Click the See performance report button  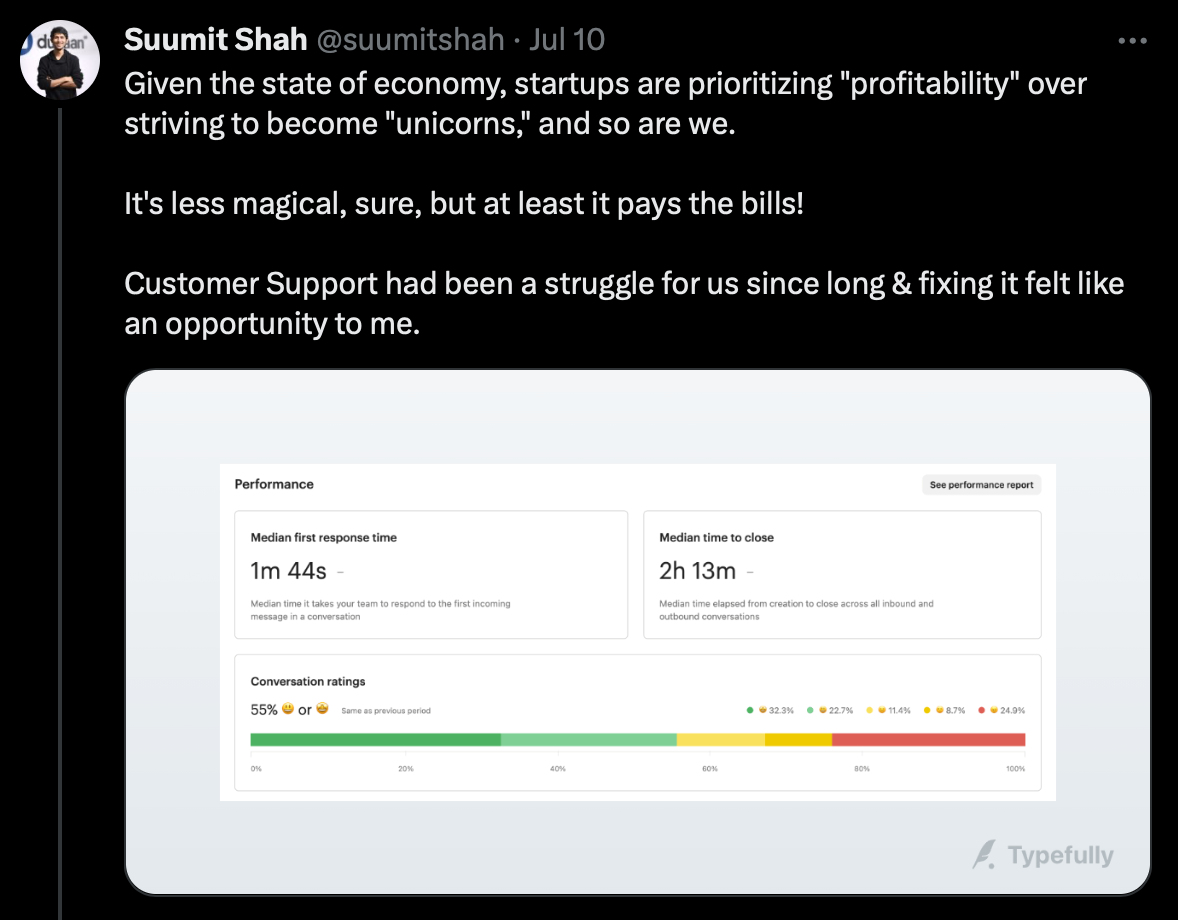(981, 485)
